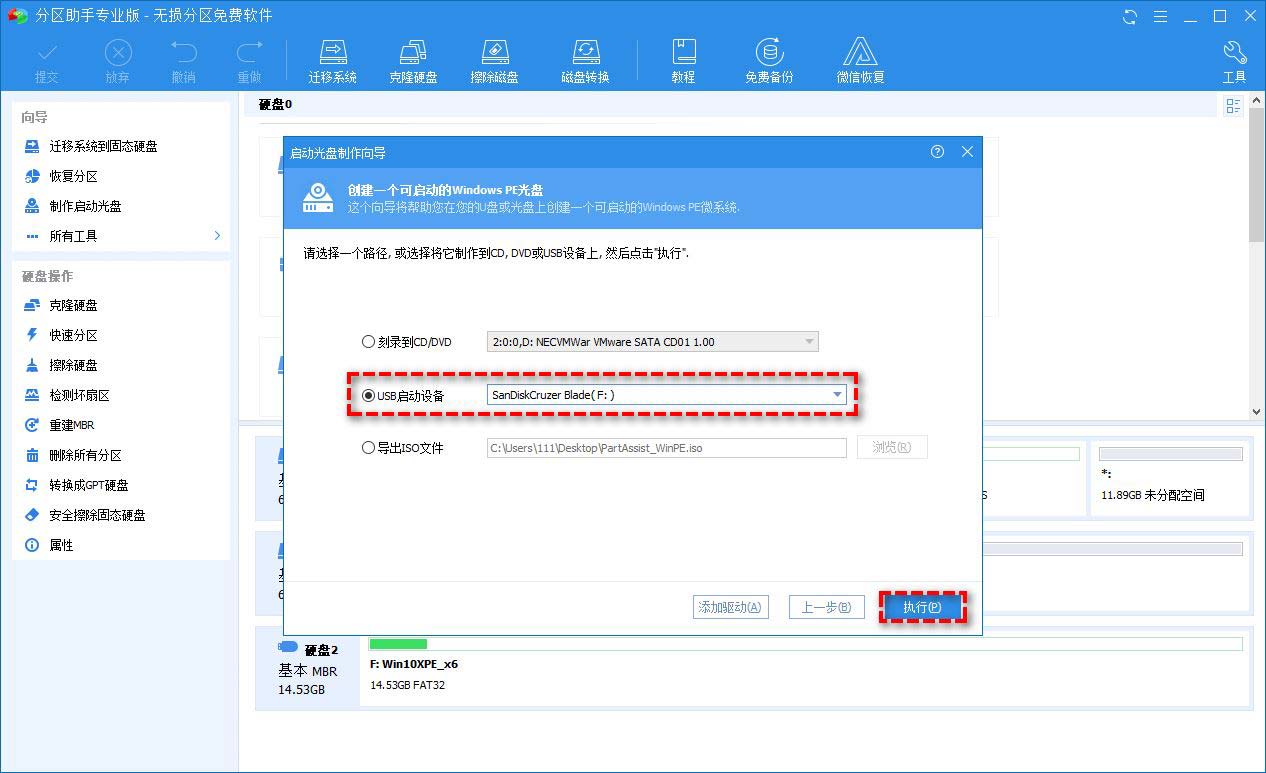Select the USB启动设备 radio option
Image resolution: width=1266 pixels, height=773 pixels.
coord(369,395)
